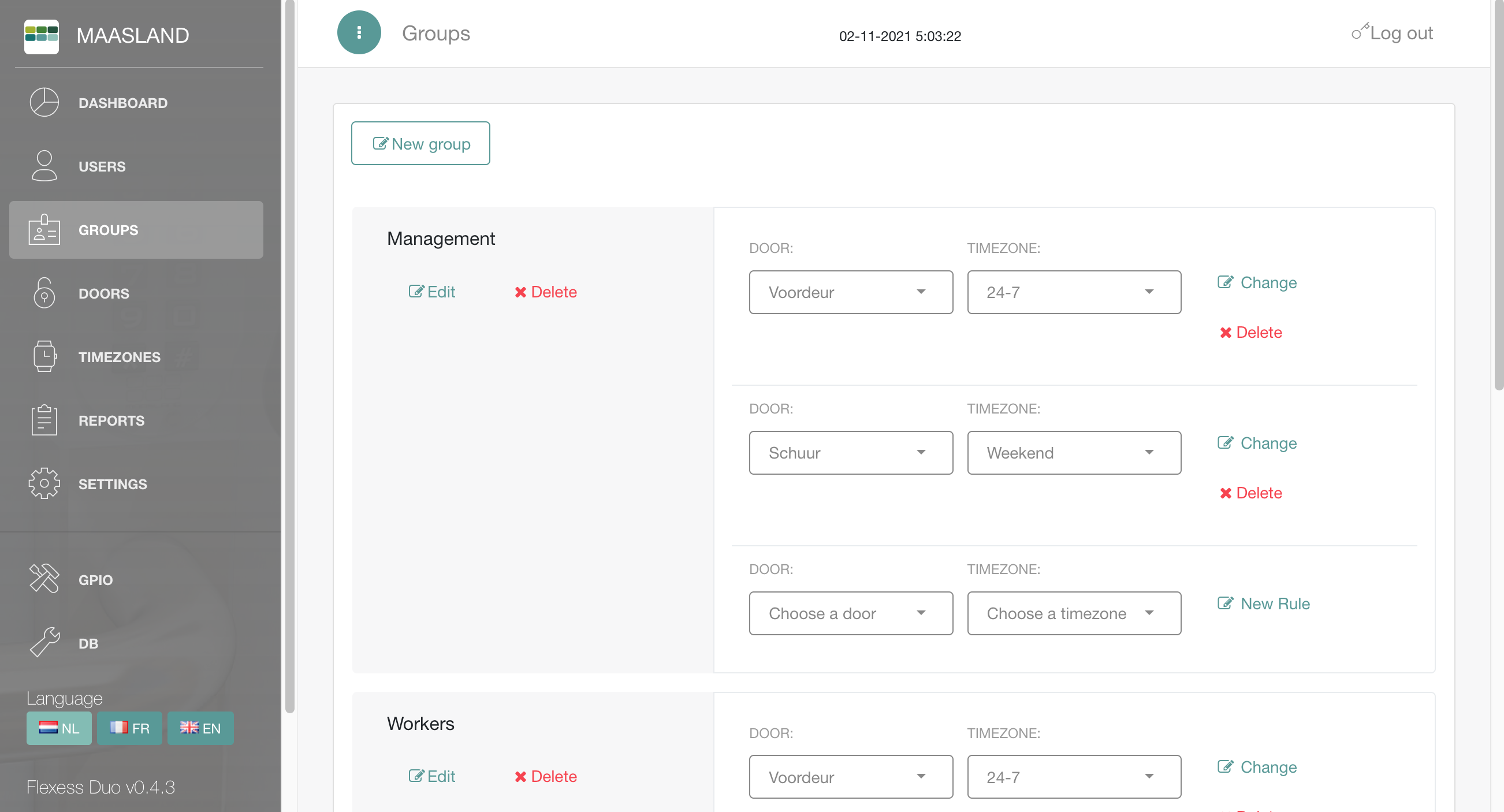Click the Timezones watch icon
Image resolution: width=1504 pixels, height=812 pixels.
44,357
